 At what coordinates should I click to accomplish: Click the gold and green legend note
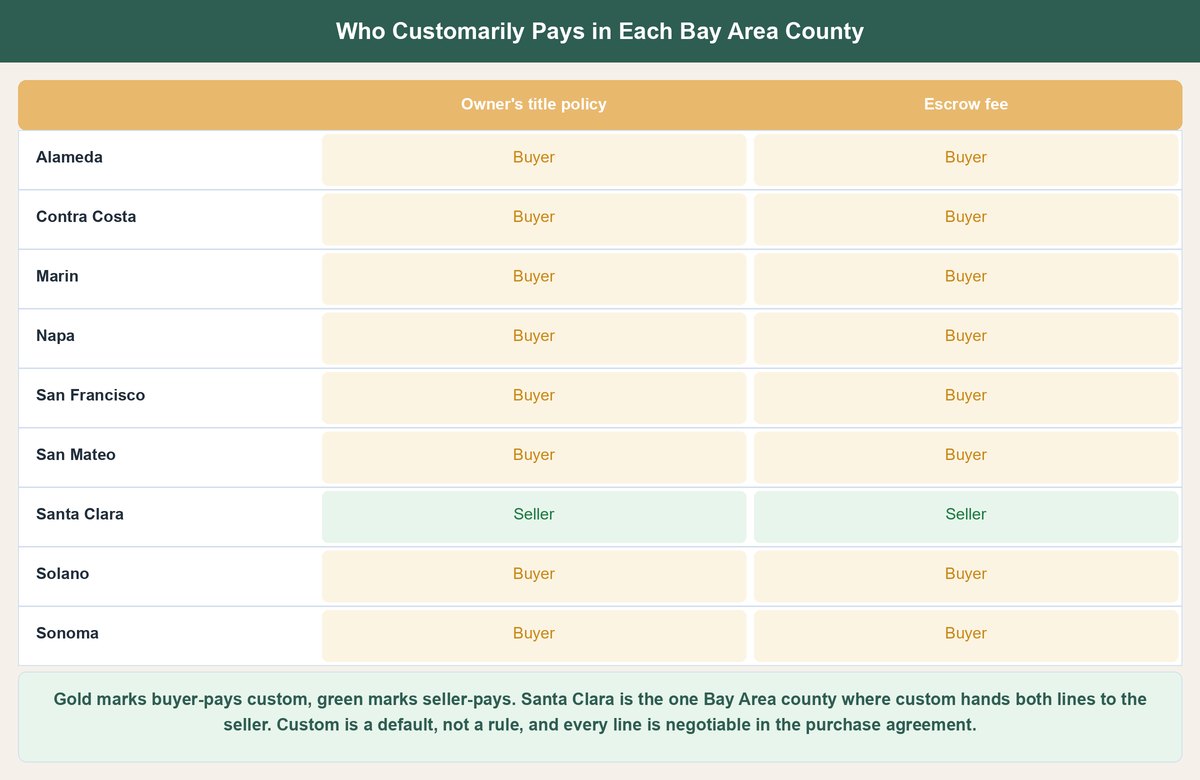600,712
